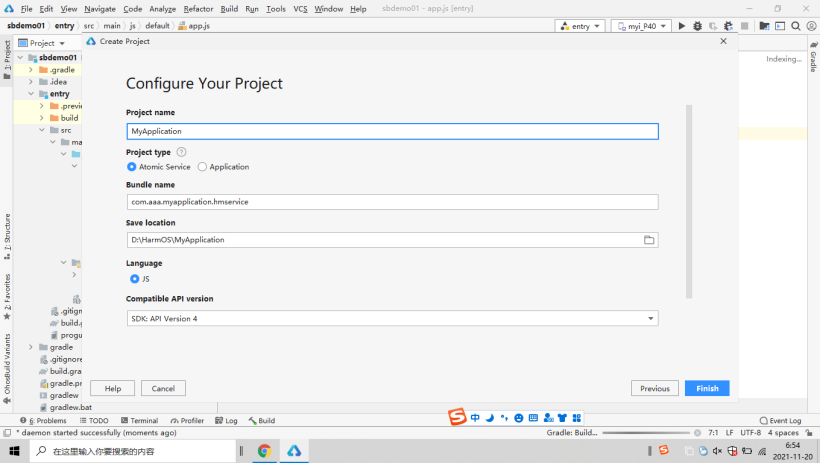Open the Refactor menu

pos(198,9)
